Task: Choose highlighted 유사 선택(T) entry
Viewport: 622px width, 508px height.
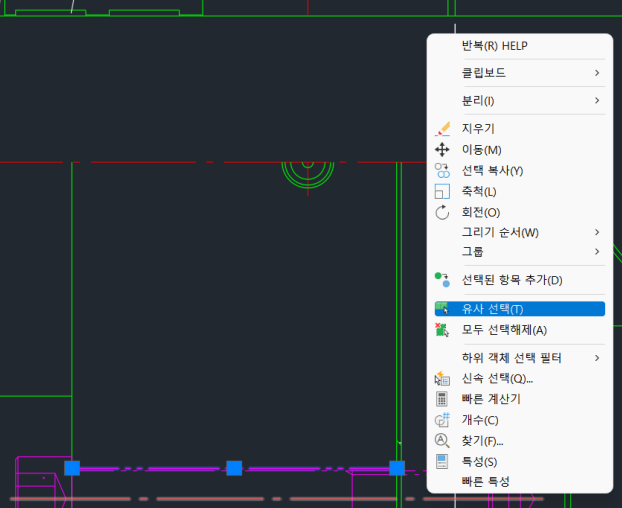Action: [520, 309]
